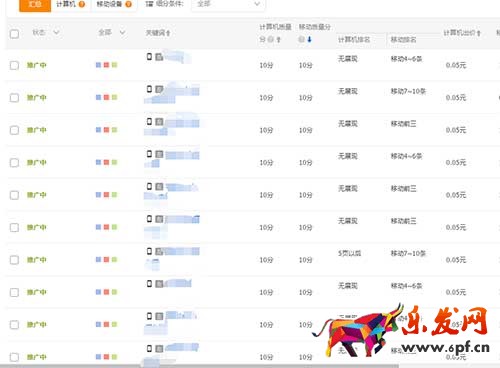Click the blue square in first keyword row

pos(98,65)
